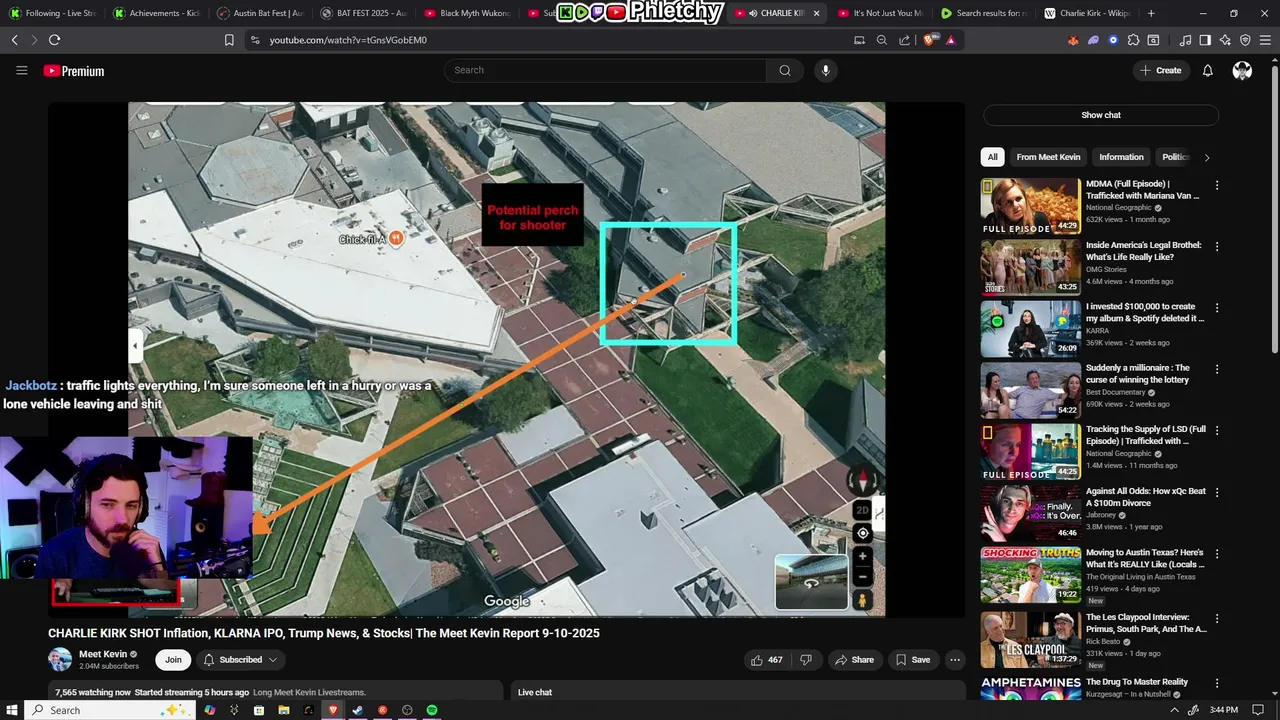Click the Windows taskbar Search box

[x=110, y=710]
